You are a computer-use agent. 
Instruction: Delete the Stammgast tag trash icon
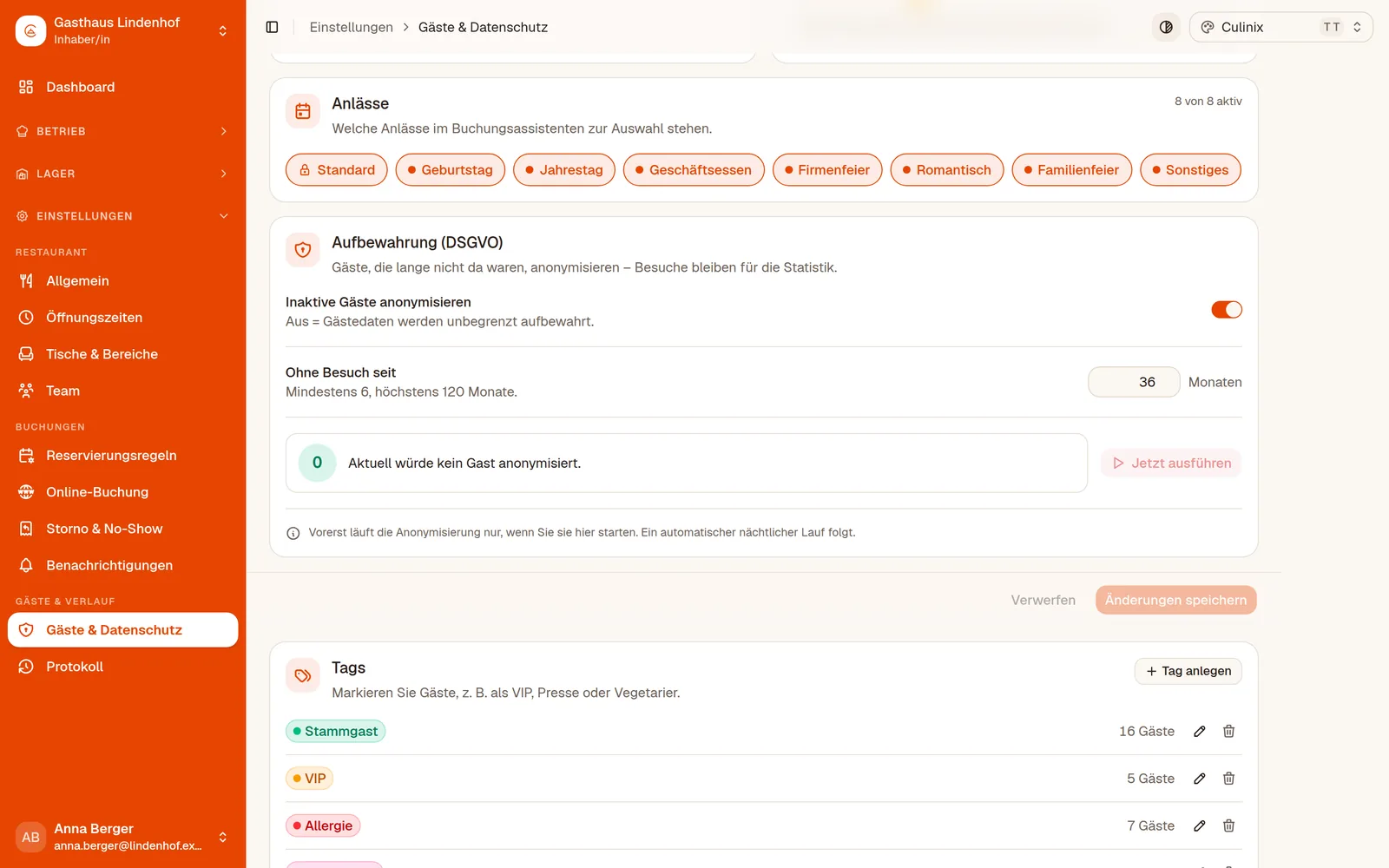(x=1228, y=732)
